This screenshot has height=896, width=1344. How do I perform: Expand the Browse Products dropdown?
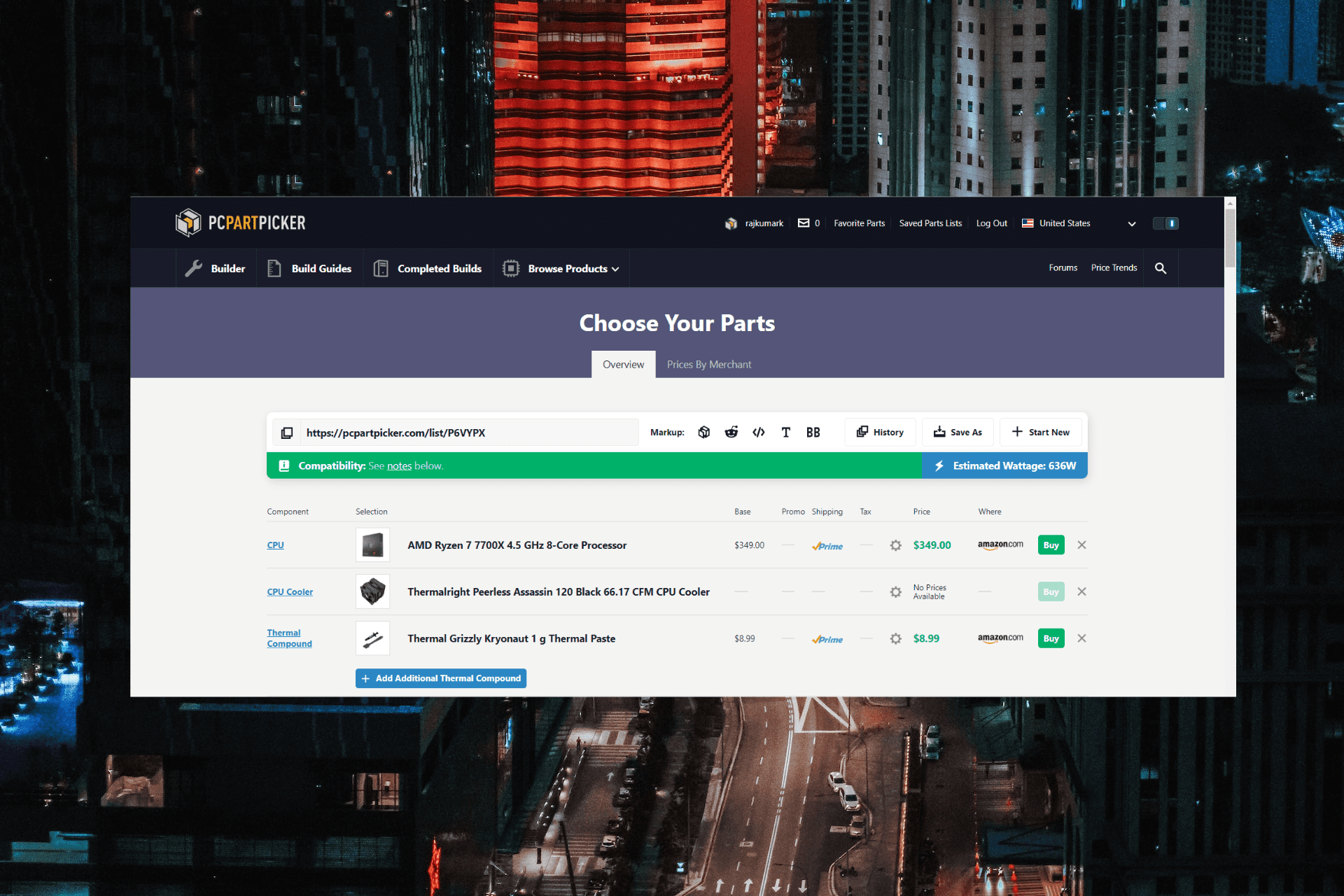click(561, 268)
